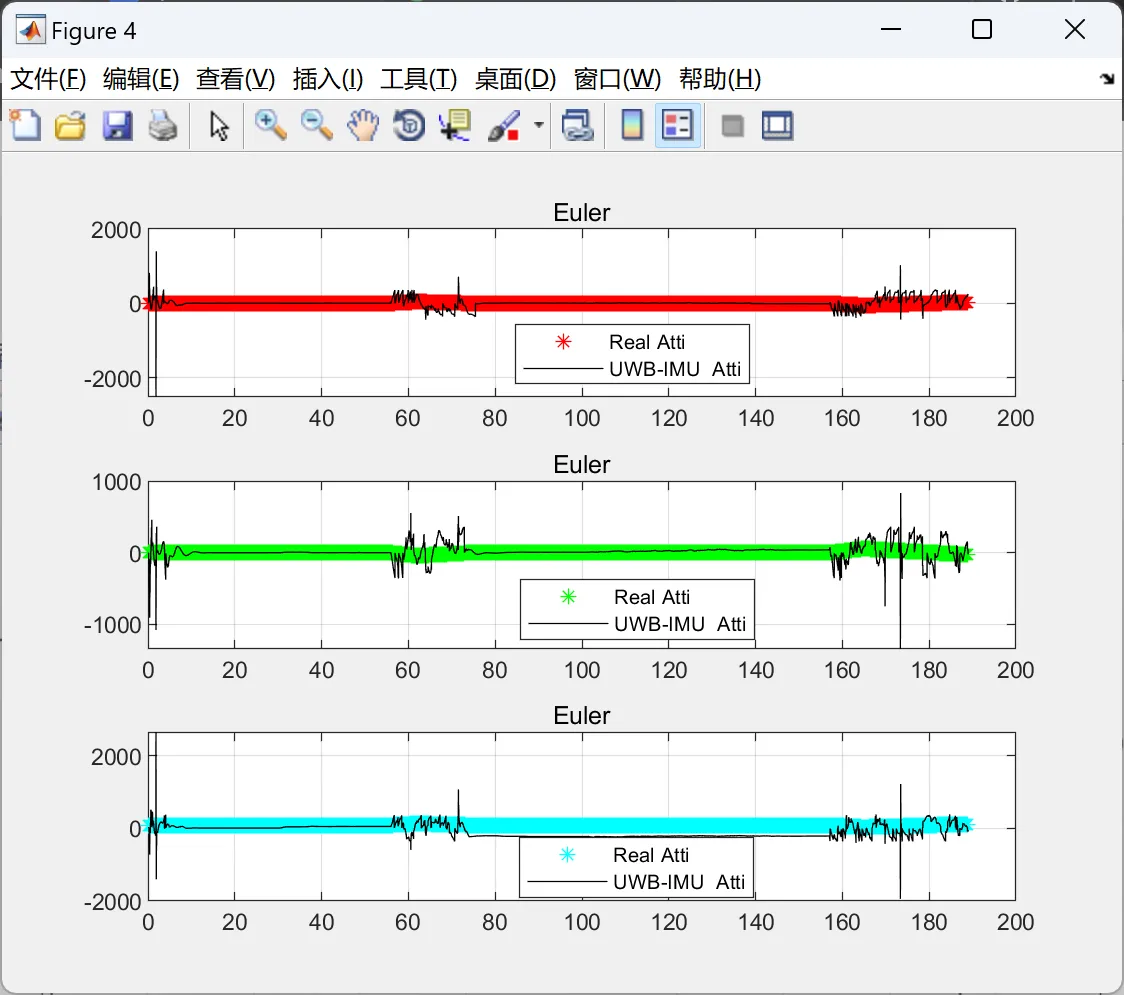Image resolution: width=1124 pixels, height=995 pixels.
Task: Open the 工具(T) menu
Action: 418,79
